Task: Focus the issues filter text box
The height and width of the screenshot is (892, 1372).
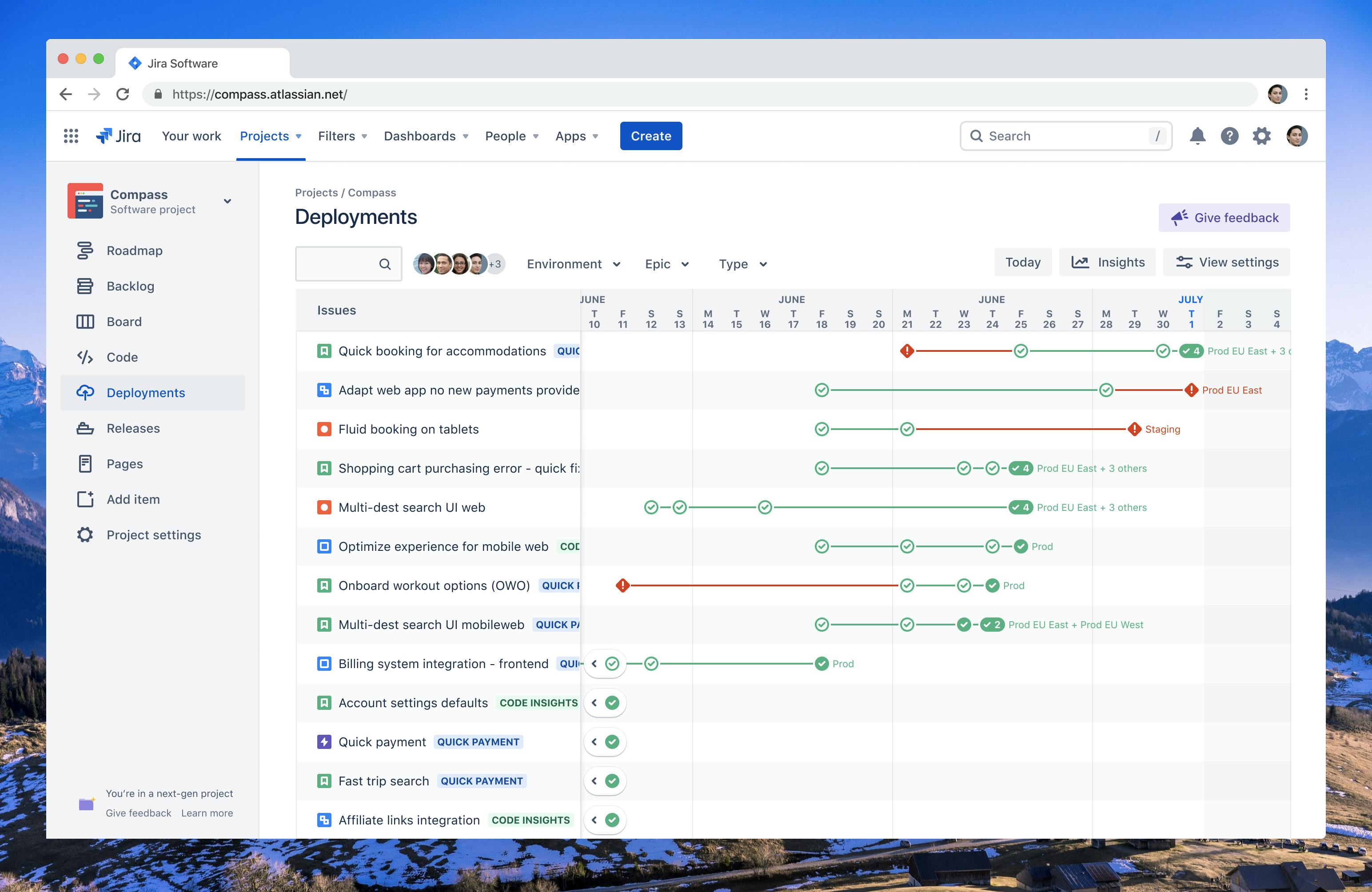Action: (348, 264)
